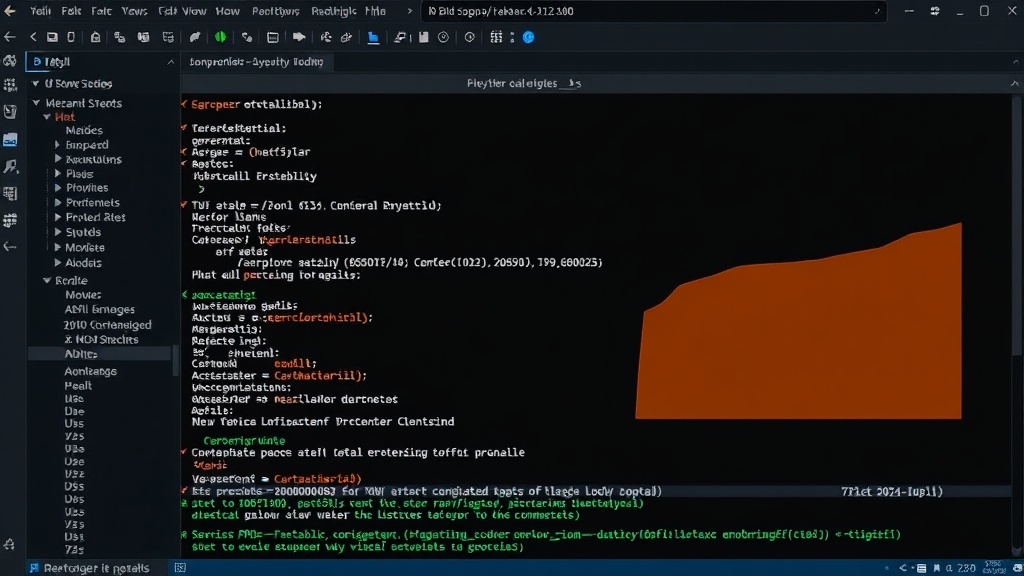This screenshot has width=1024, height=576.
Task: Click the chevron beside the 'D Tagyll' panel tab
Action: click(x=170, y=62)
